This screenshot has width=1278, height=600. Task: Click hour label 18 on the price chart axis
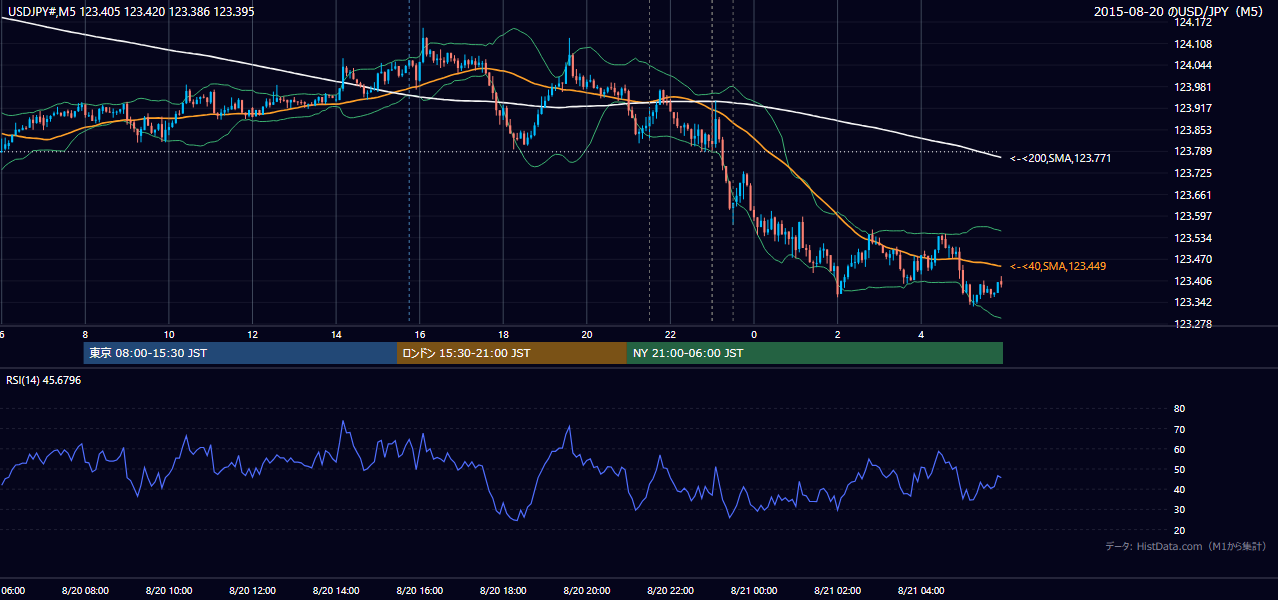coord(503,334)
